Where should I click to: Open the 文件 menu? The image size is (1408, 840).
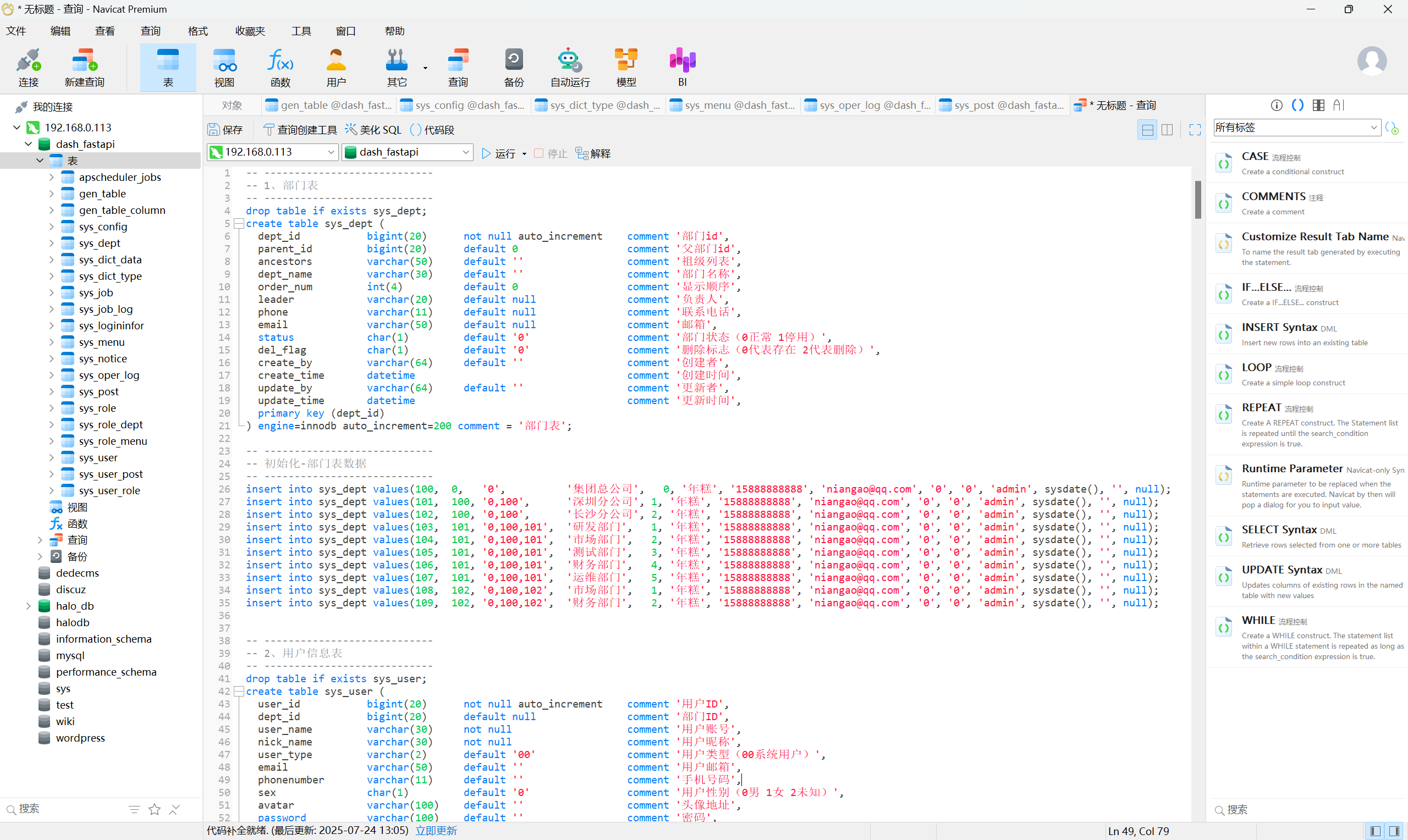(x=16, y=31)
